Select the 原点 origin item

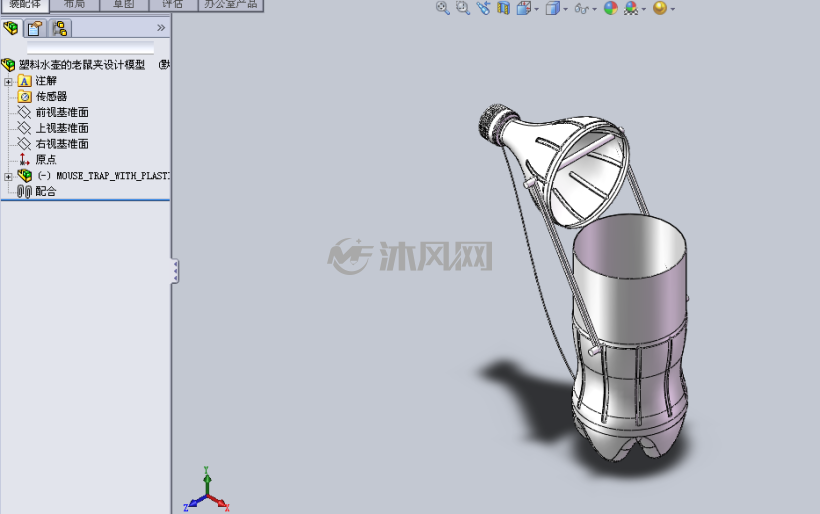pyautogui.click(x=46, y=159)
